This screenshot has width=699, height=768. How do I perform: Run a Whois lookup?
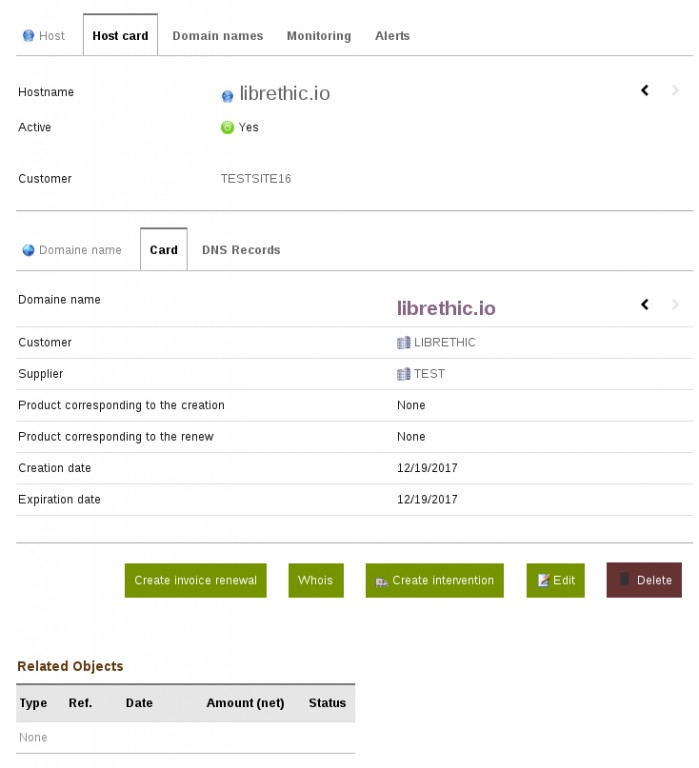pyautogui.click(x=315, y=580)
